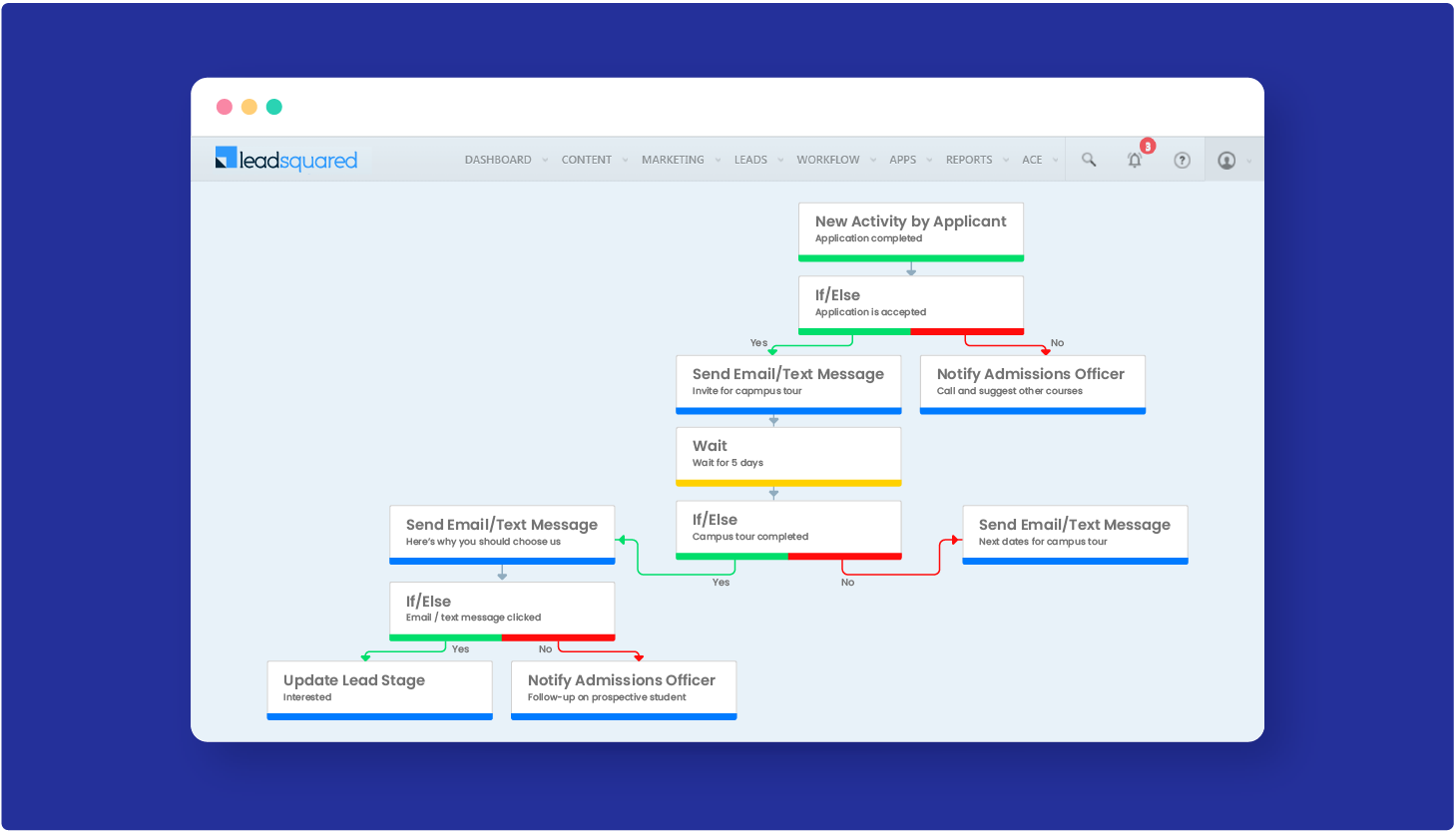Select the Application is accepted If/Else block
Screen dimensions: 1456x833
(910, 303)
